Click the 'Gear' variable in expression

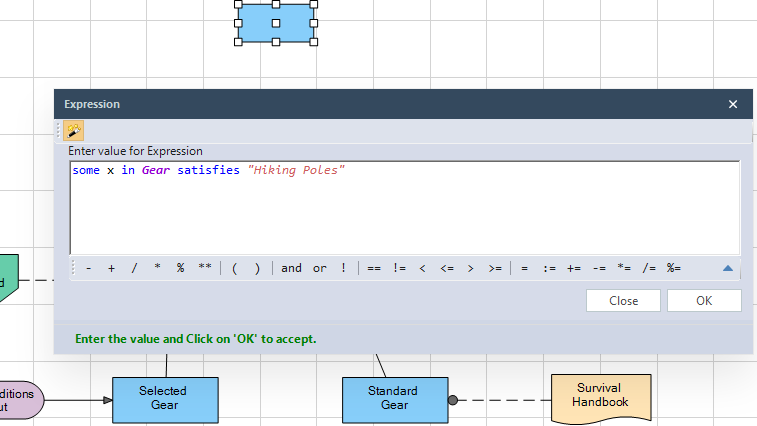coord(155,170)
